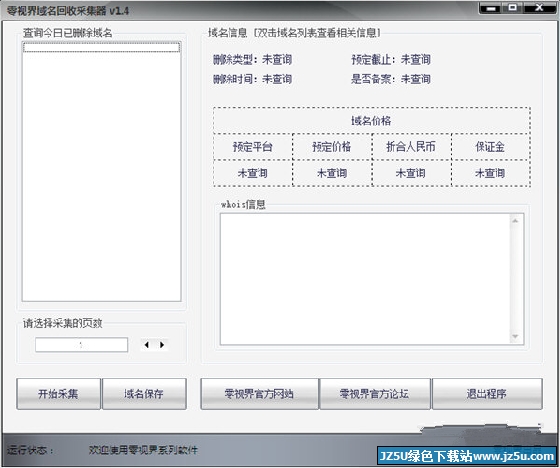Click 未查询 value under 预定平台

pos(253,173)
